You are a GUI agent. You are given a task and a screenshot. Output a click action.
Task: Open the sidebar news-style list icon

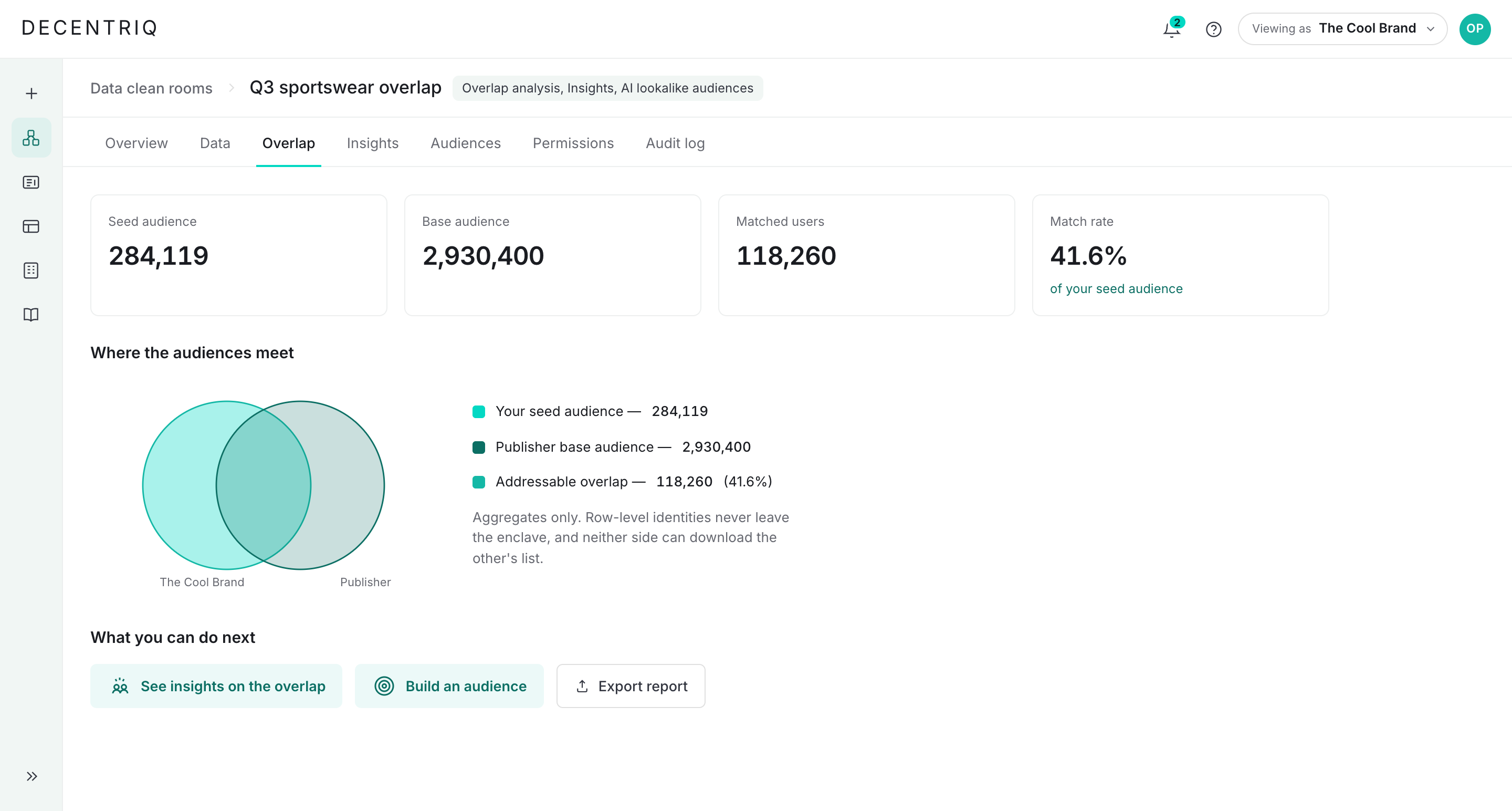[31, 182]
